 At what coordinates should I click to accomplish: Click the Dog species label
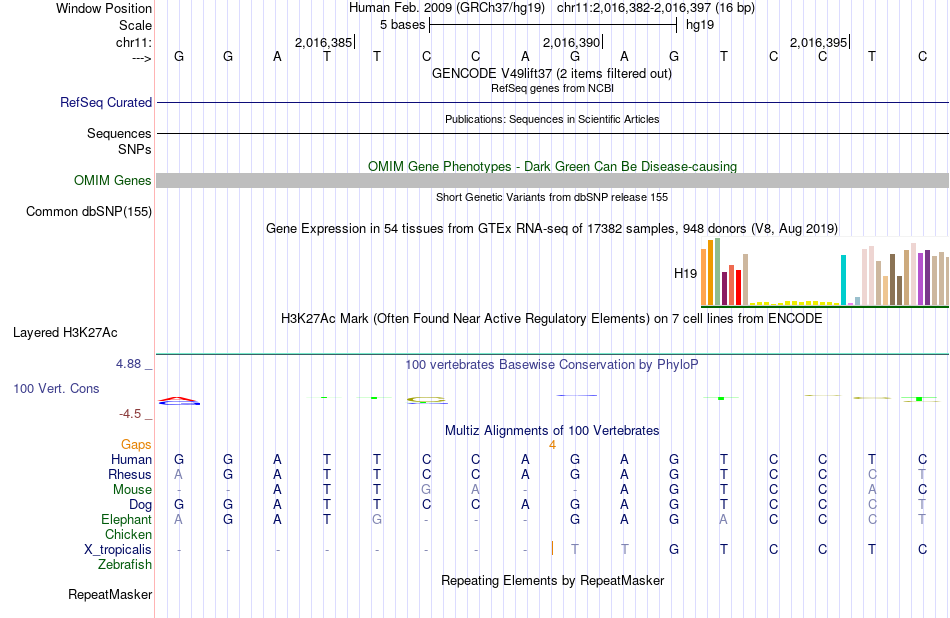coord(140,505)
